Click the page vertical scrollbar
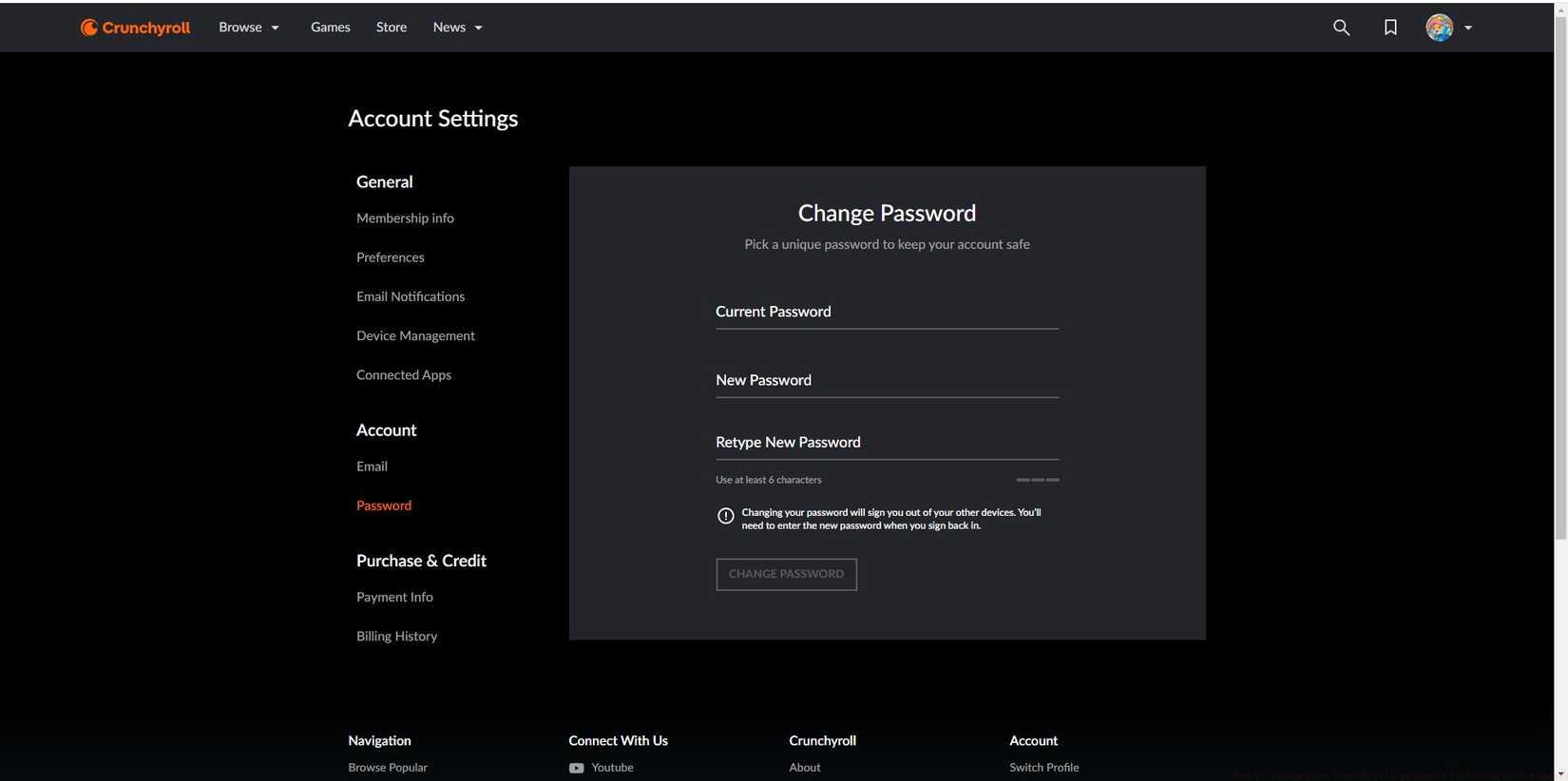 pos(1560,285)
